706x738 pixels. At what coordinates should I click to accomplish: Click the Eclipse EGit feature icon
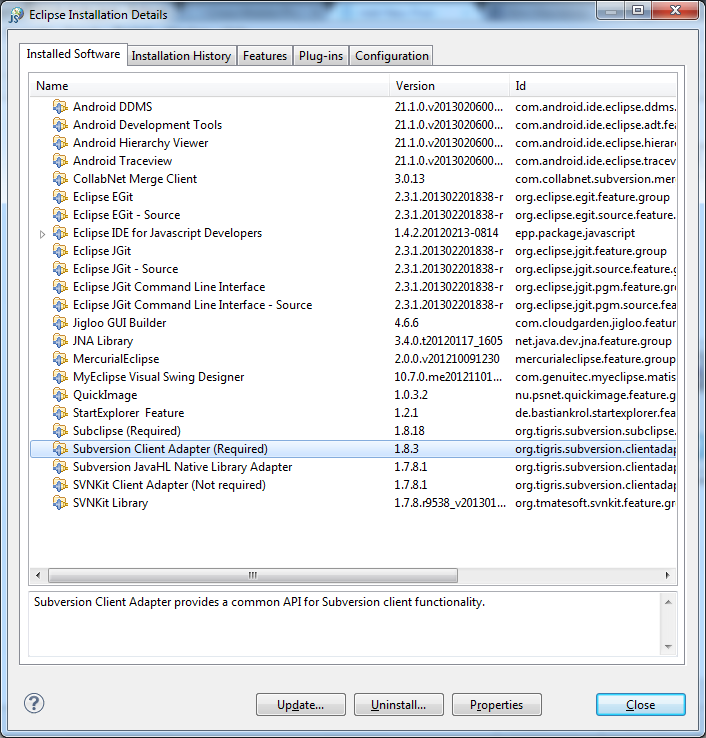click(60, 197)
